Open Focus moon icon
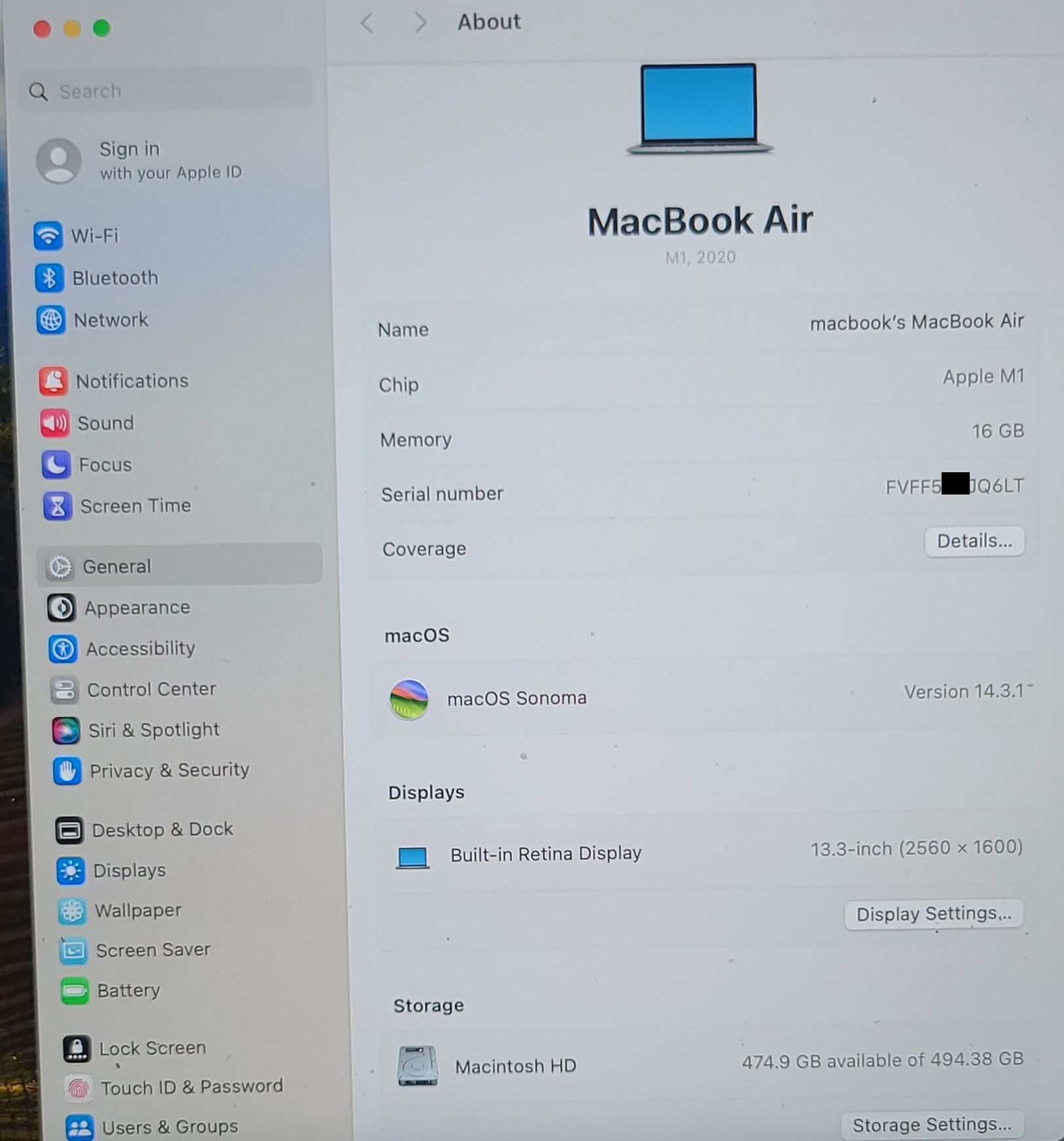The image size is (1064, 1141). (x=56, y=465)
